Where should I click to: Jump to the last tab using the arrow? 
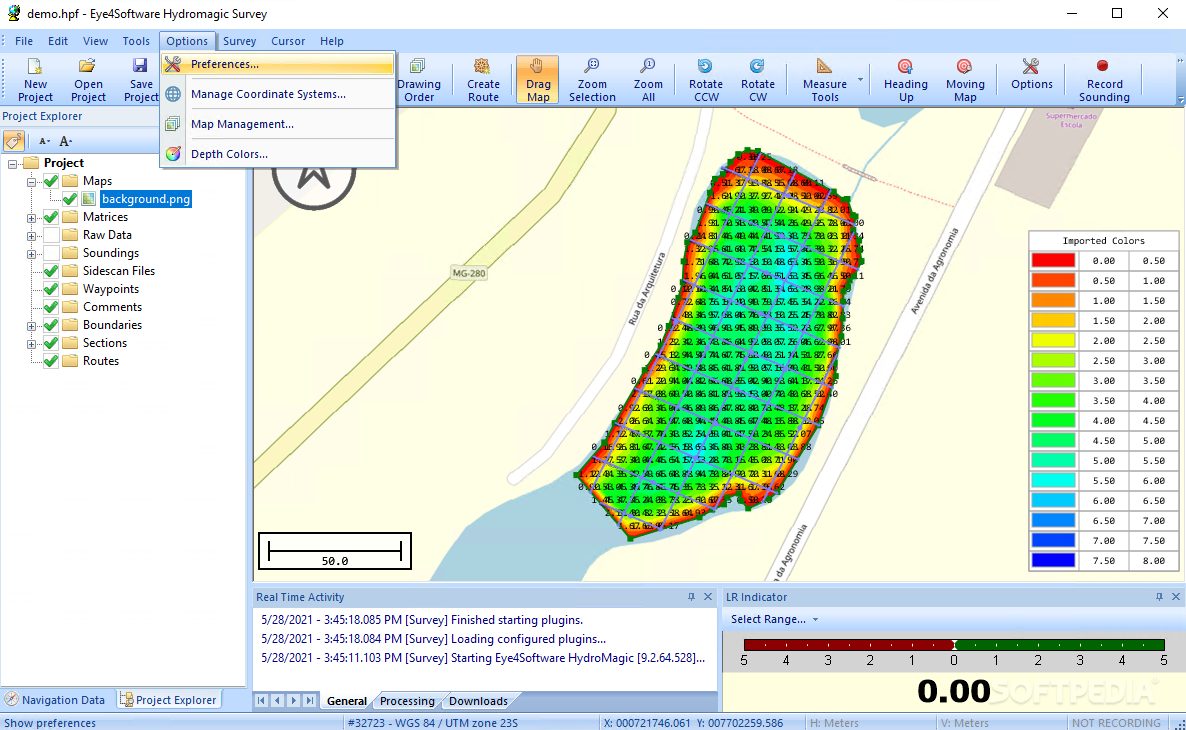309,700
